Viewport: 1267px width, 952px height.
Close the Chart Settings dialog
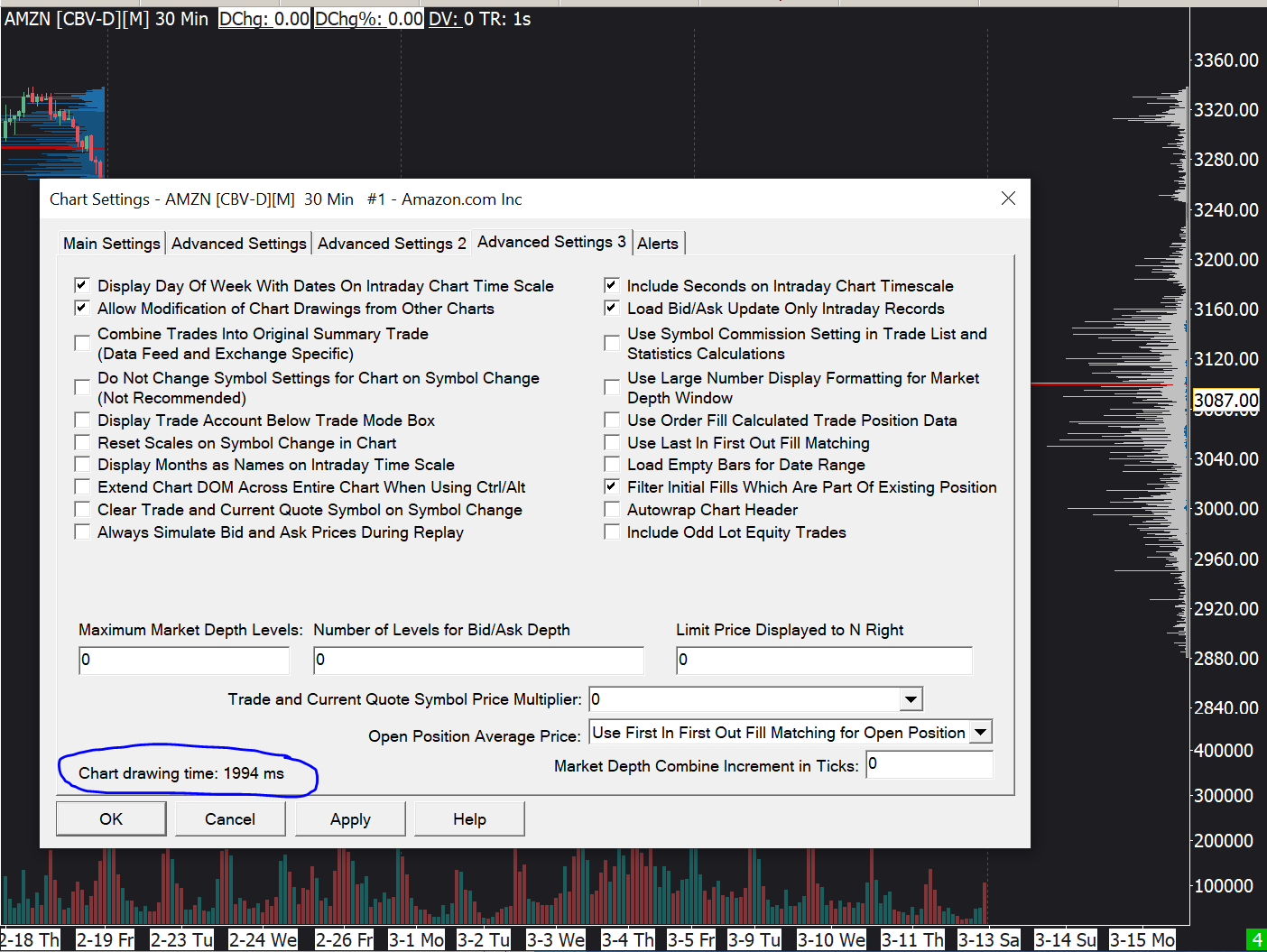click(1008, 199)
